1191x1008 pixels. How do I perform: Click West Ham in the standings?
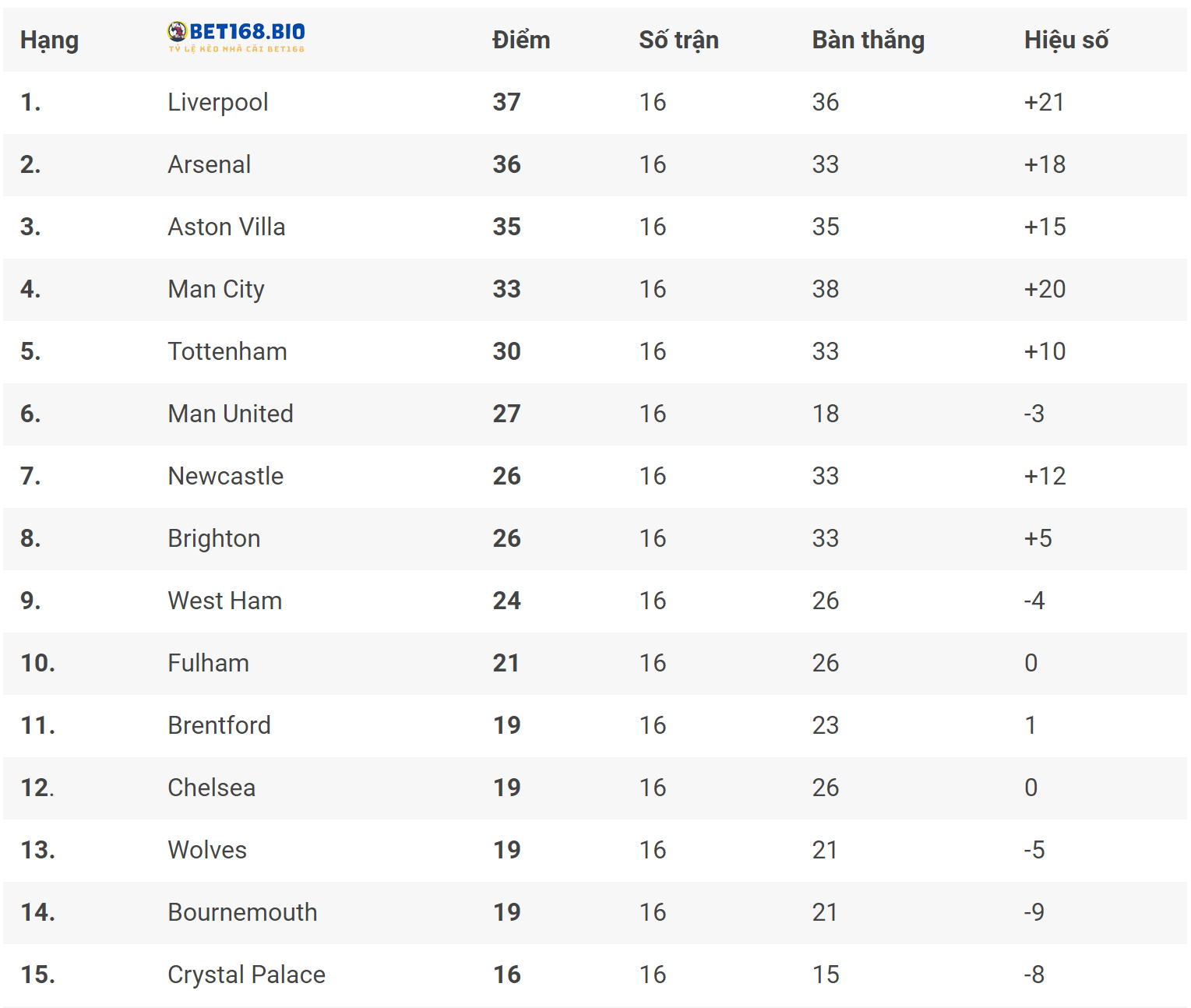click(x=225, y=601)
